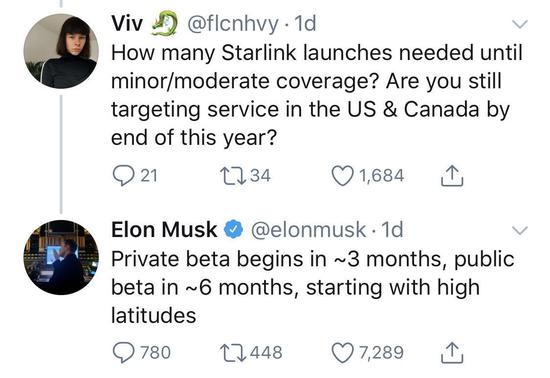This screenshot has height=378, width=550.
Task: Retweet Viv's tweet about Starlink launches
Action: 233,176
